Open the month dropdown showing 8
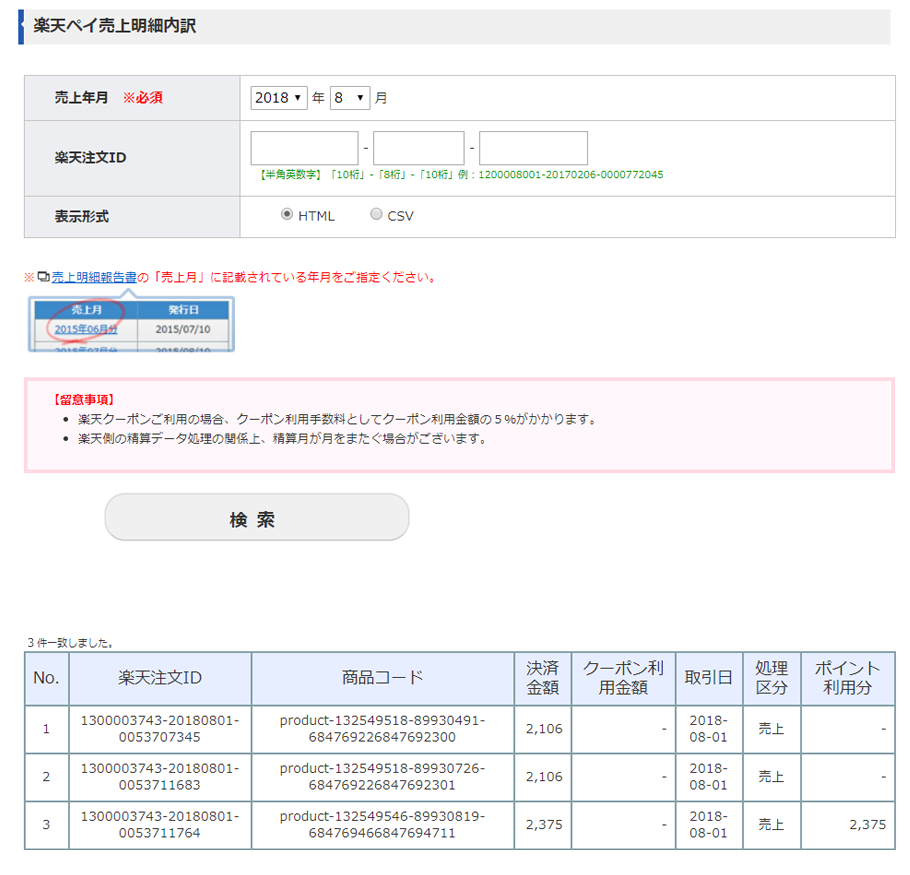 point(349,98)
